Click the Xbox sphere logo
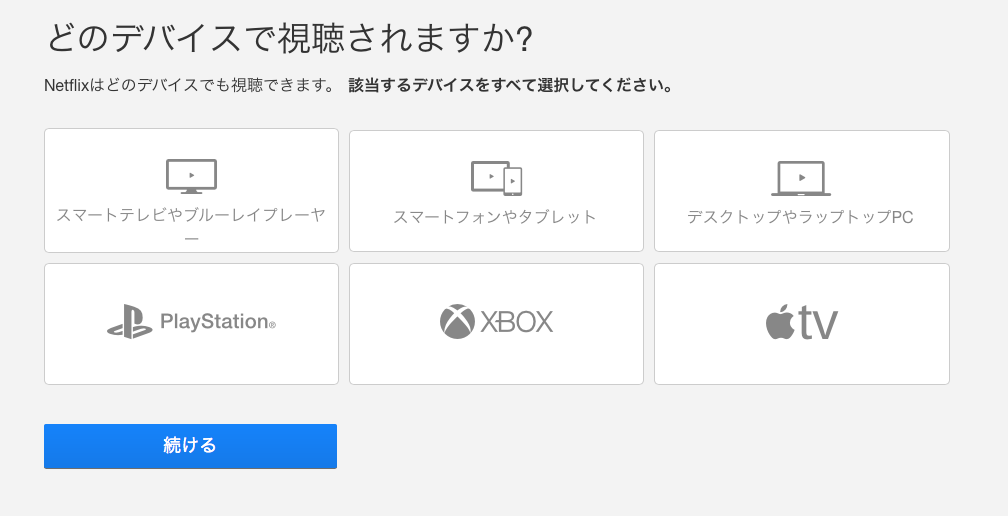Image resolution: width=1008 pixels, height=516 pixels. tap(457, 321)
